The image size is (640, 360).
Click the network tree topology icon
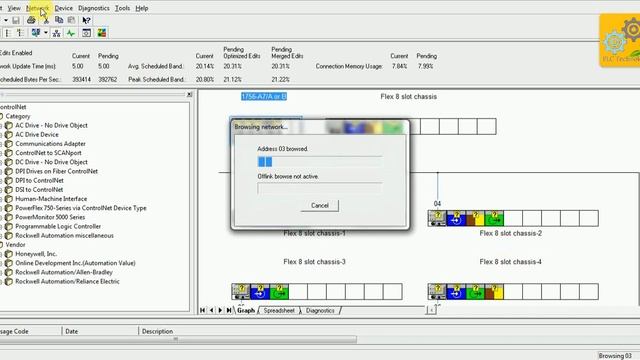[57, 33]
